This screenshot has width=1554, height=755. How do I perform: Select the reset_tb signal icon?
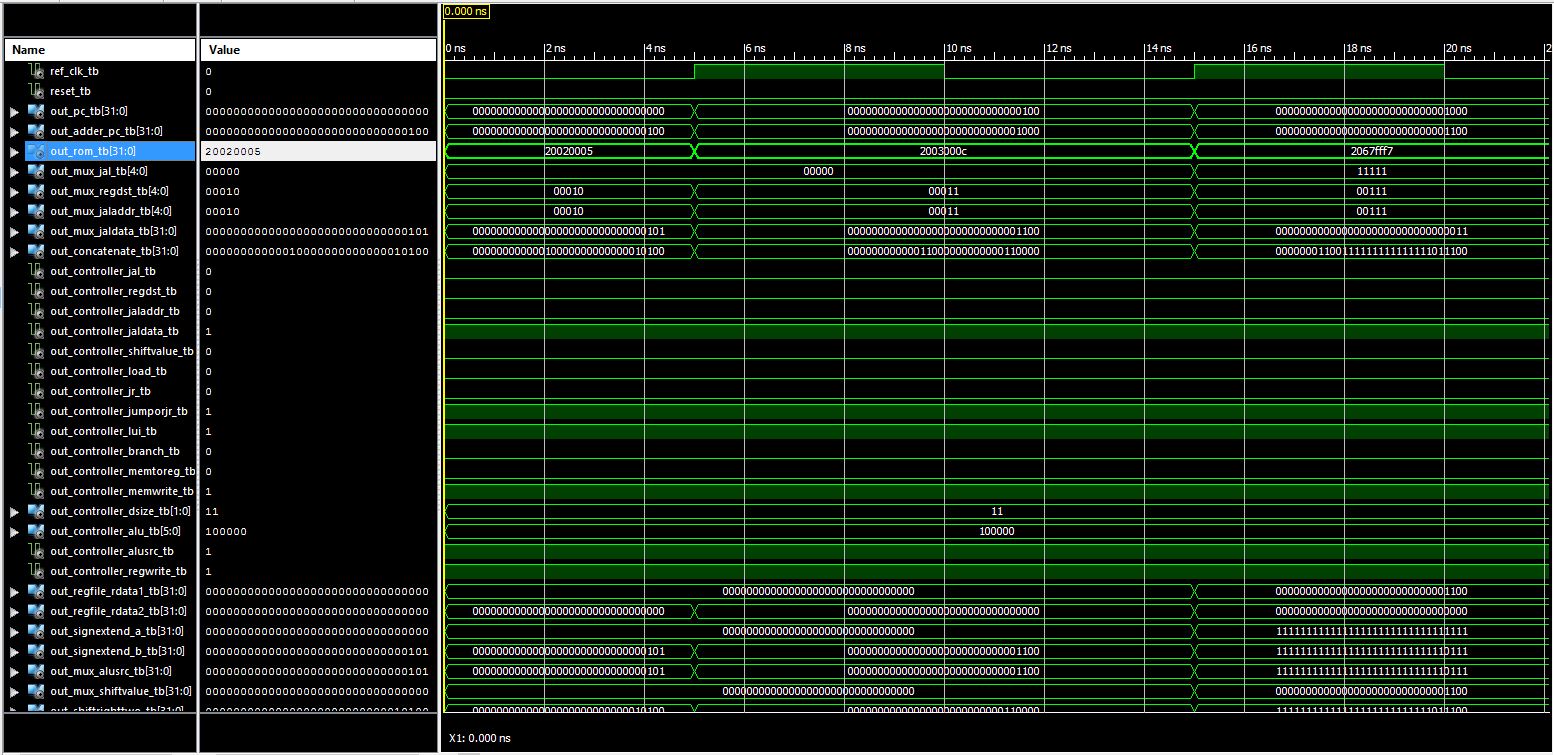pos(37,91)
